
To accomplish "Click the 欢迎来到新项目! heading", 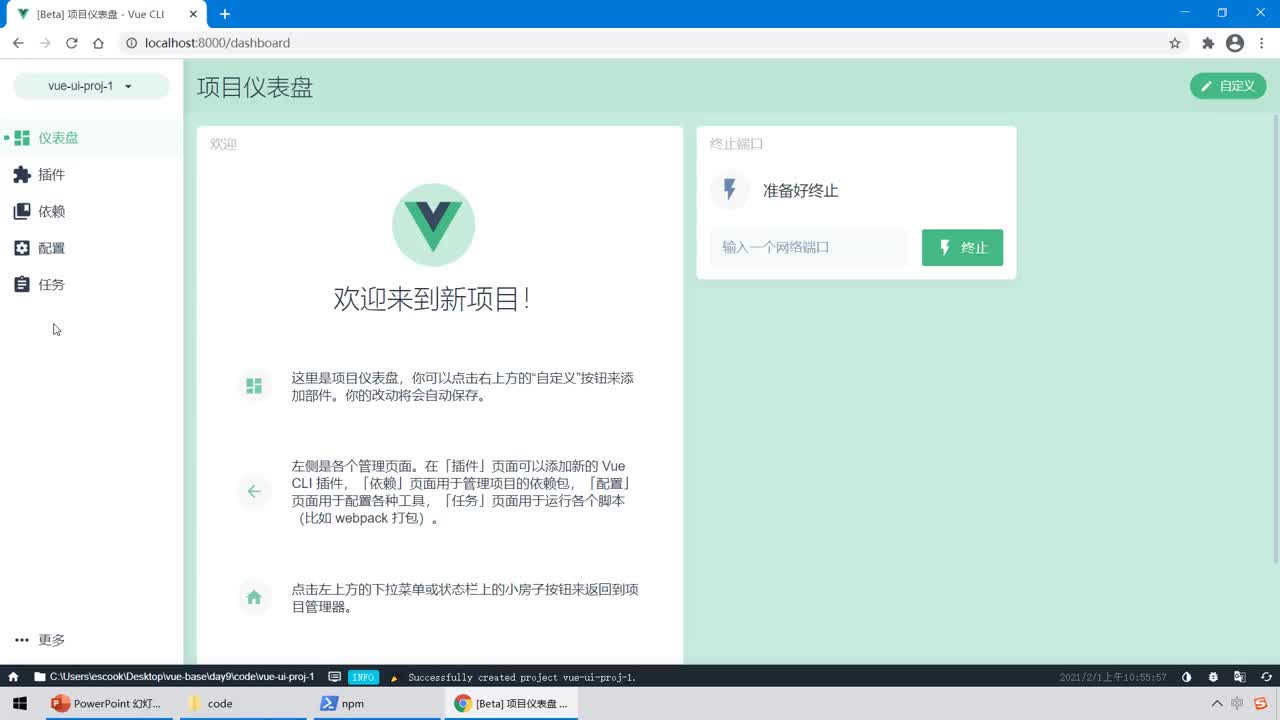I will [x=433, y=299].
